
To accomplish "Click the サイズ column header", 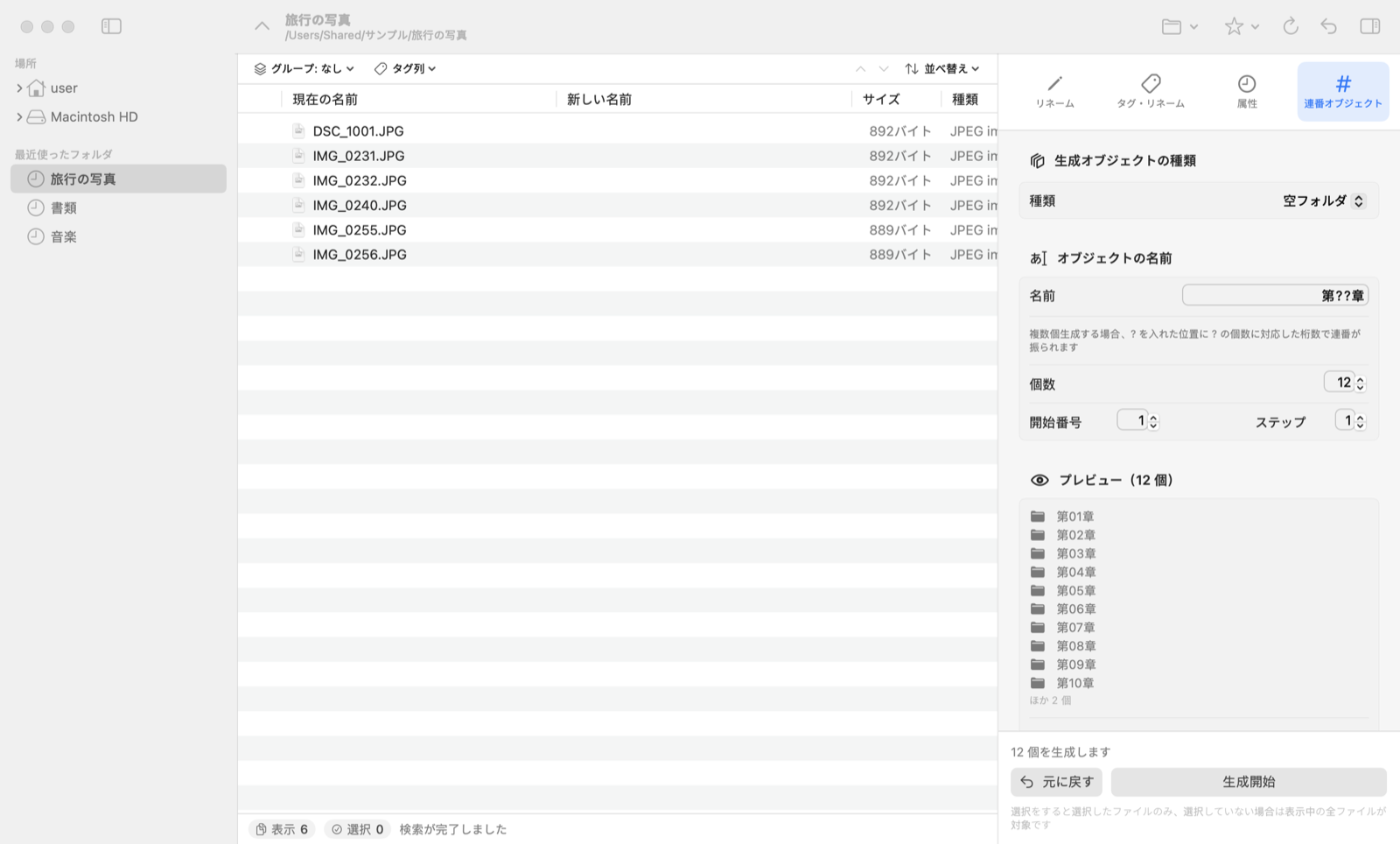I will coord(896,100).
